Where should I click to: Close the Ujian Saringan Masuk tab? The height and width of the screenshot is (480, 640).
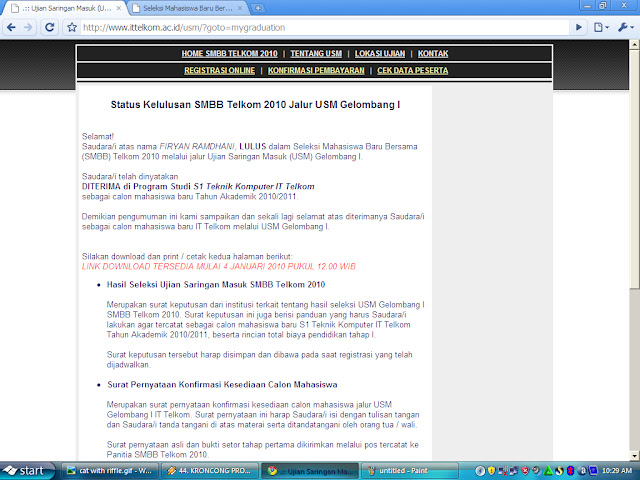pos(118,8)
